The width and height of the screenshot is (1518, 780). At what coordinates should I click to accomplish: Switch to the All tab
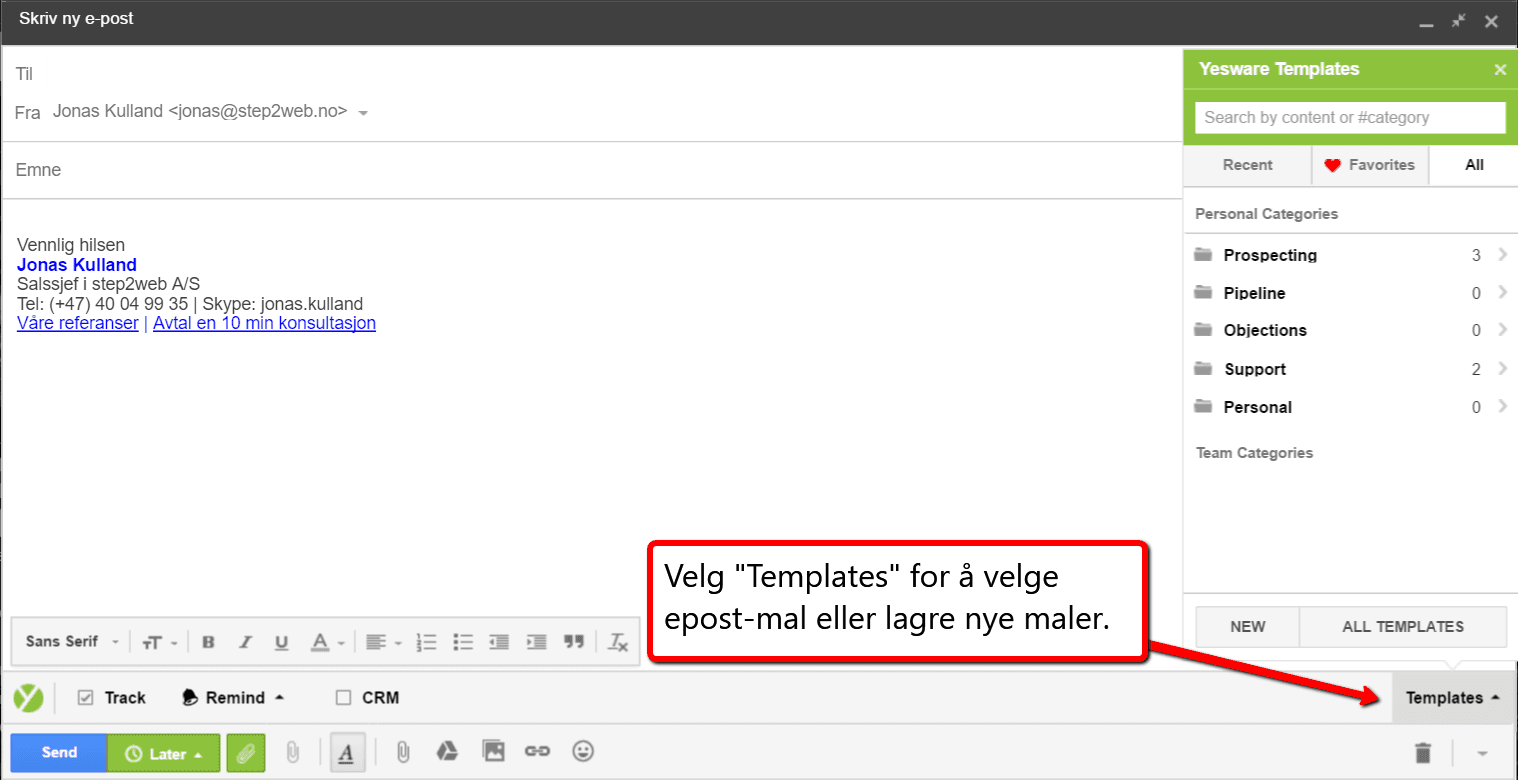pyautogui.click(x=1474, y=165)
